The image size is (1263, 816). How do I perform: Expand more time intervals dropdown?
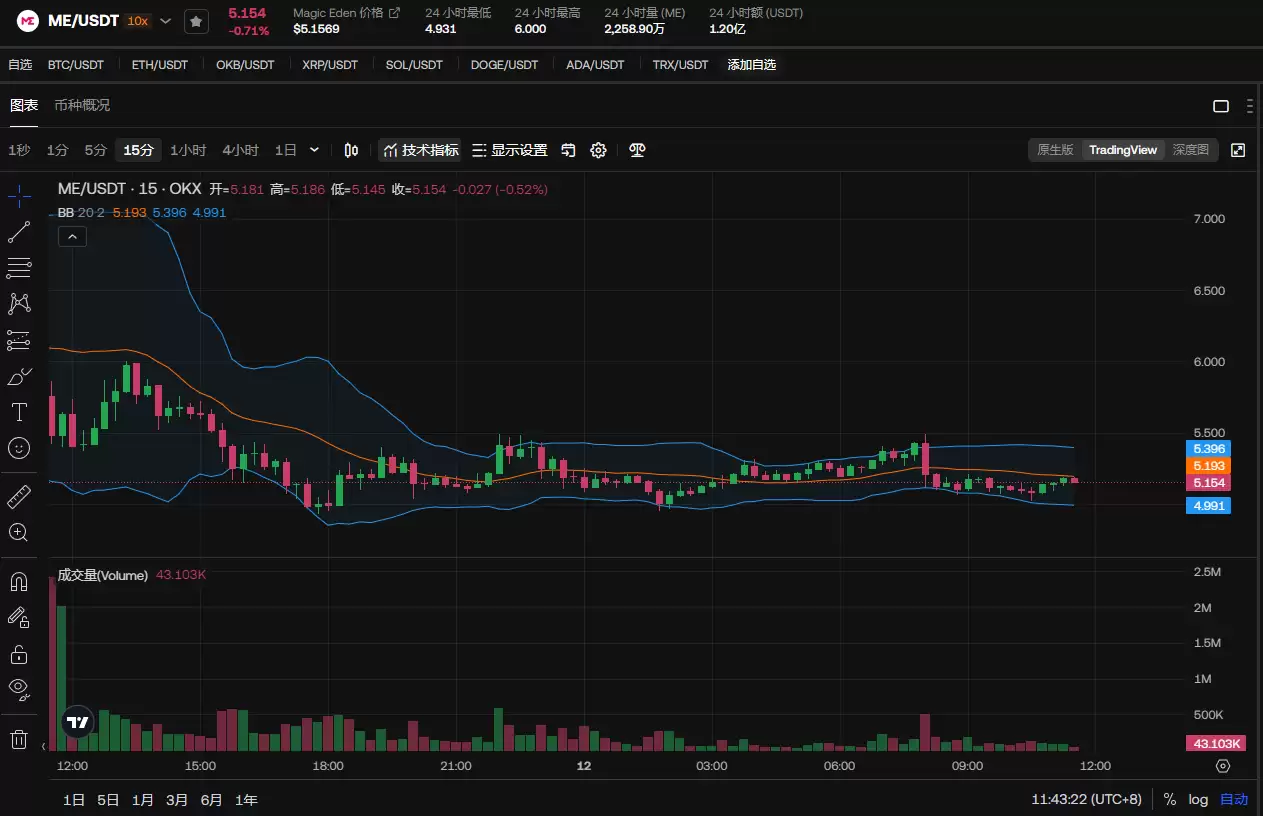(x=315, y=150)
